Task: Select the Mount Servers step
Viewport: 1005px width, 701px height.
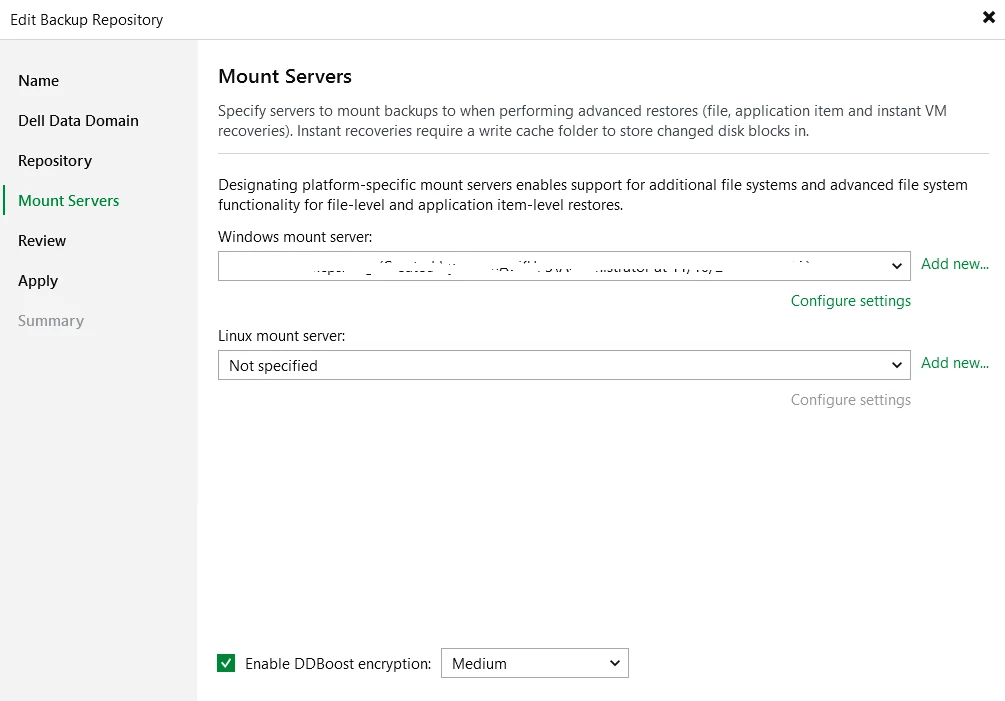Action: [68, 201]
